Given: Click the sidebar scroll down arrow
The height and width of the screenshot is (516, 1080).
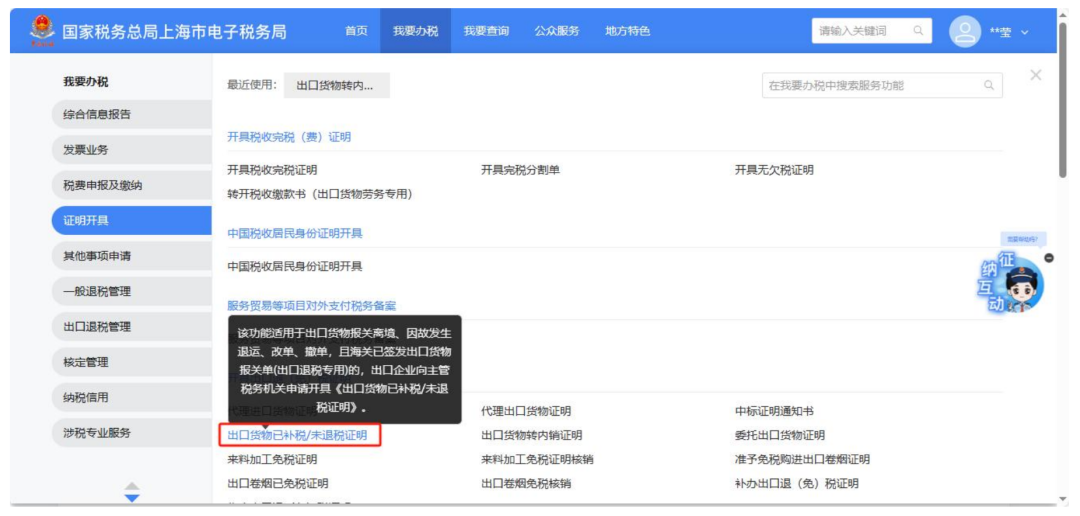Looking at the screenshot, I should click(132, 496).
